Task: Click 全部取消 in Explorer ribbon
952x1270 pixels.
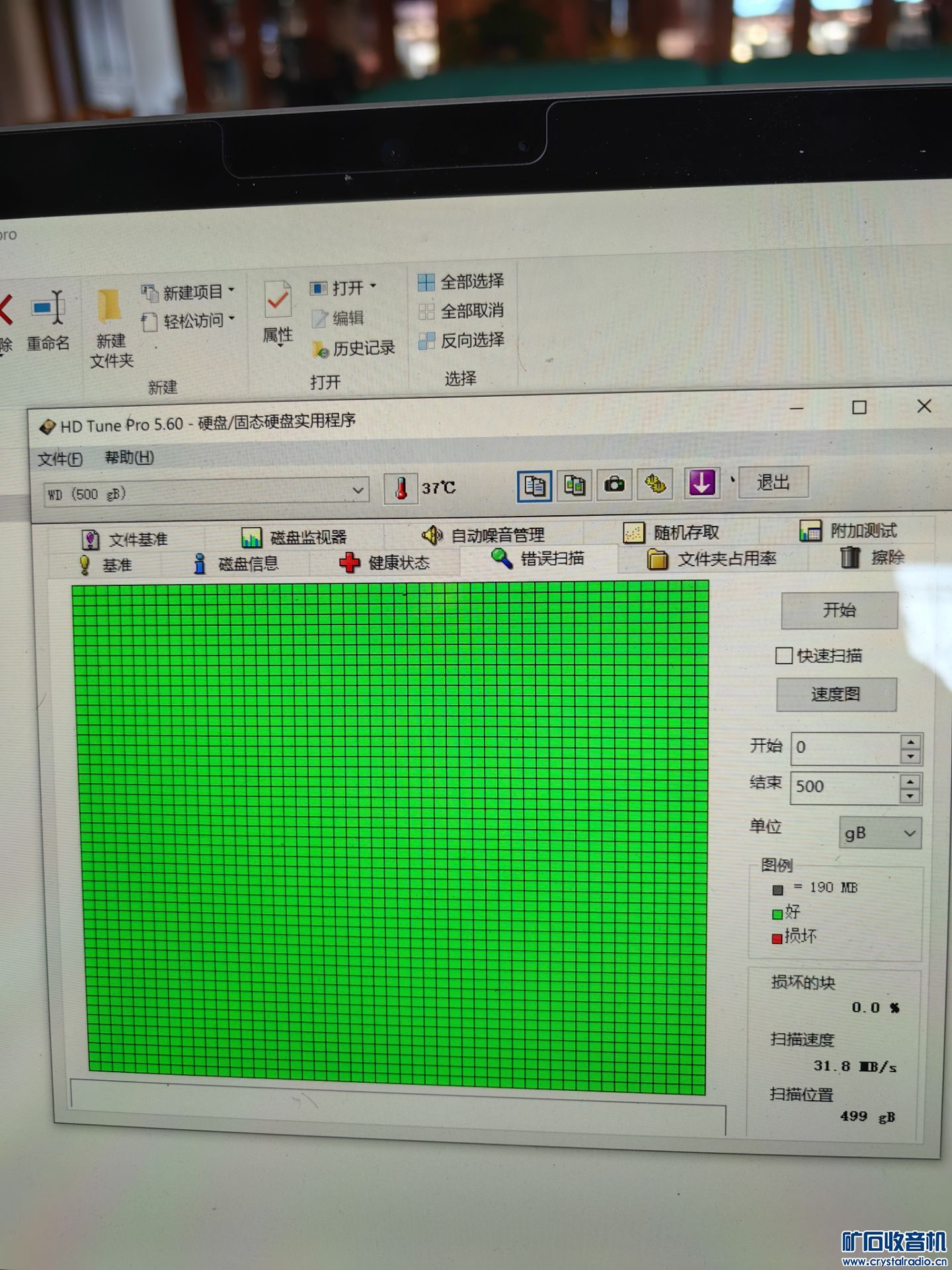Action: click(461, 311)
